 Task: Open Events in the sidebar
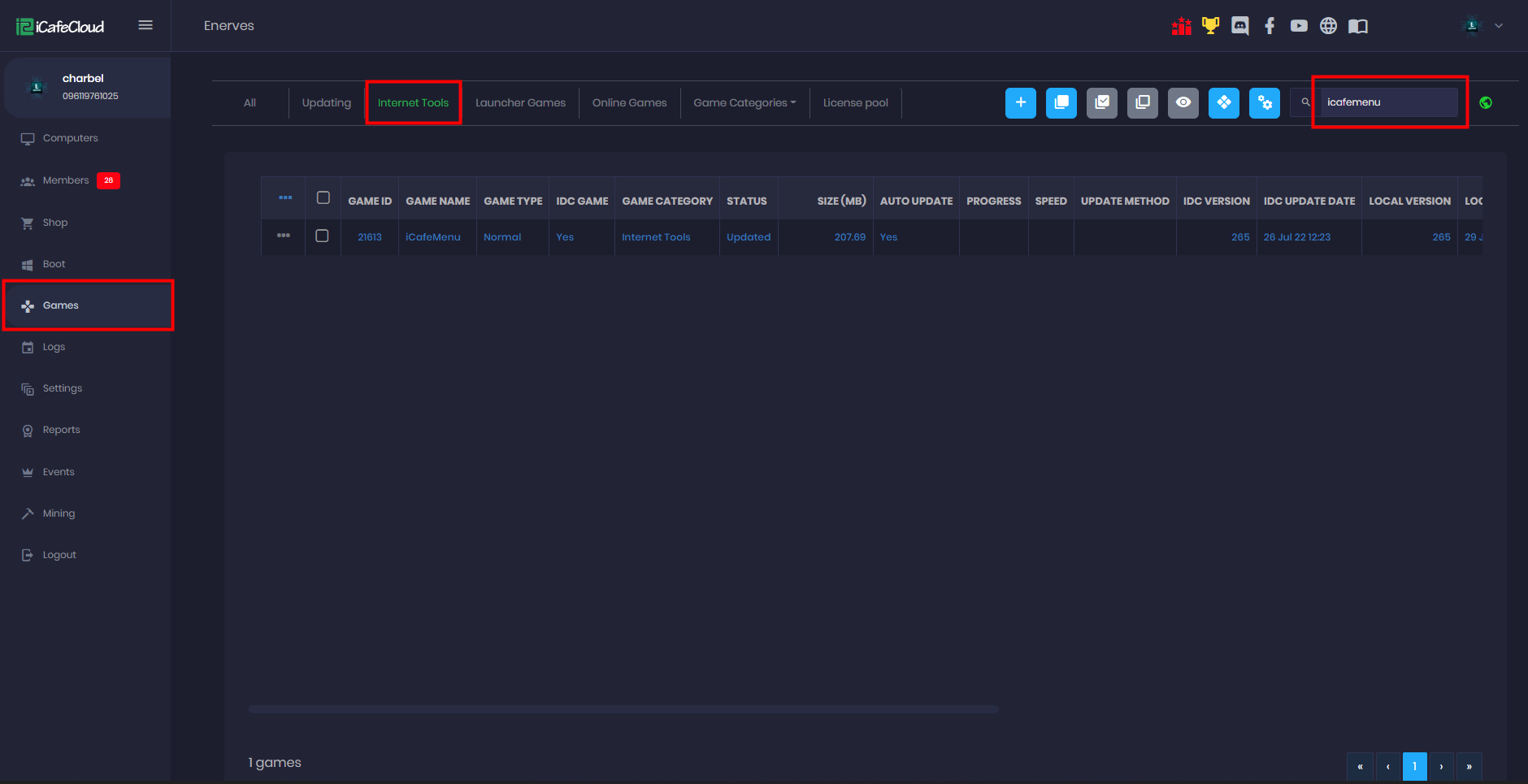pyautogui.click(x=85, y=472)
